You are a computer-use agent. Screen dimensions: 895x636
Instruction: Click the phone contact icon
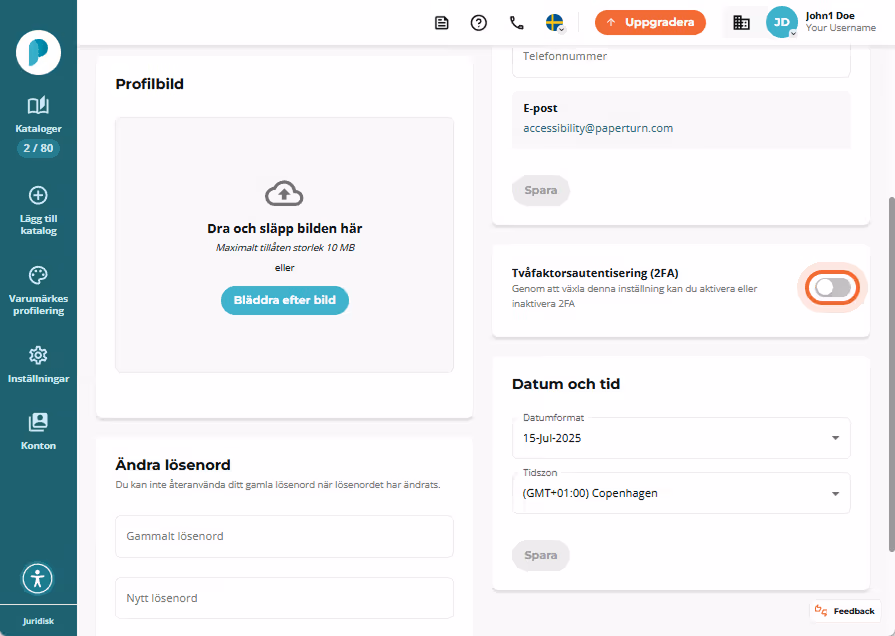517,23
